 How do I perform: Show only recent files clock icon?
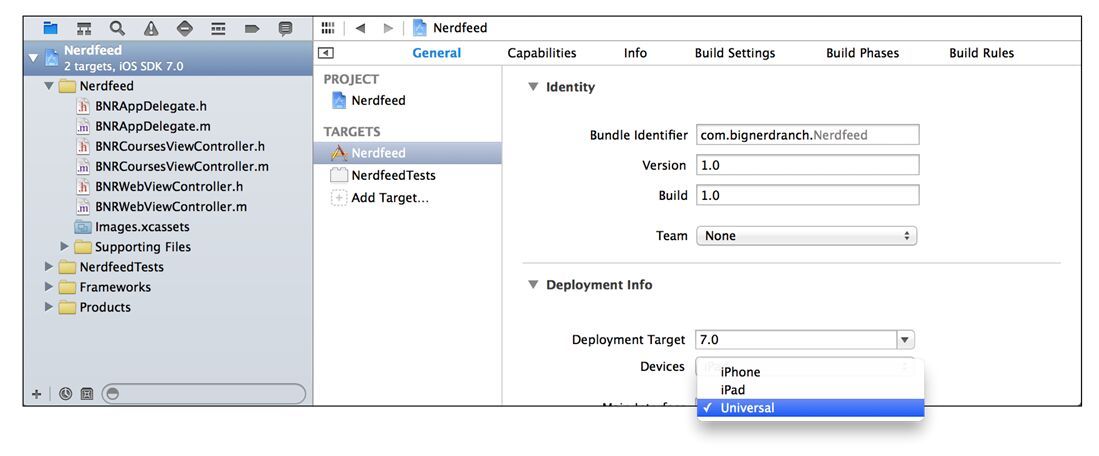(66, 394)
